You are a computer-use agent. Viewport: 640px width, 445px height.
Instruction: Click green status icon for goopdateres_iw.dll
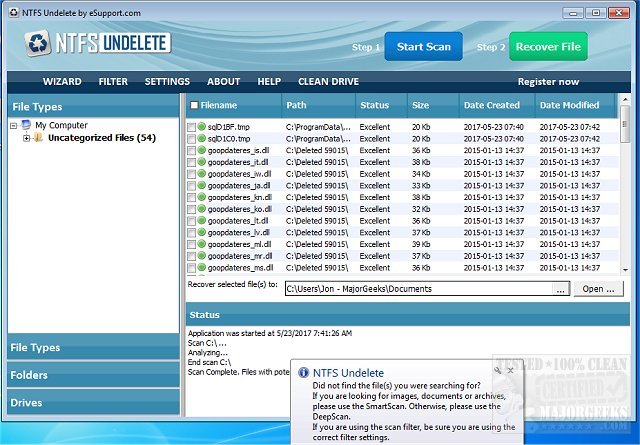[202, 174]
